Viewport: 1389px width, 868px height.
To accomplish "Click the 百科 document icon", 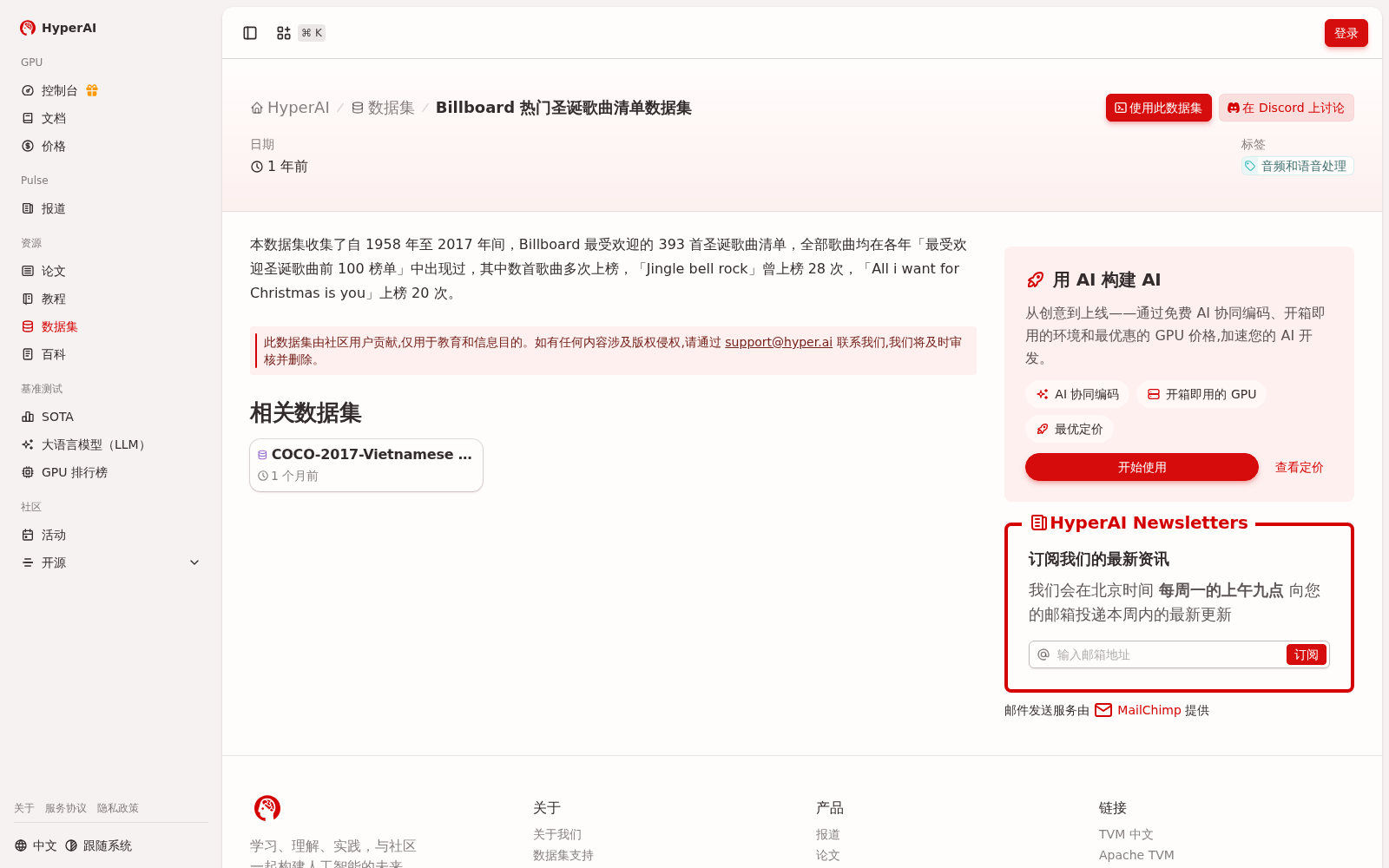I will [28, 354].
